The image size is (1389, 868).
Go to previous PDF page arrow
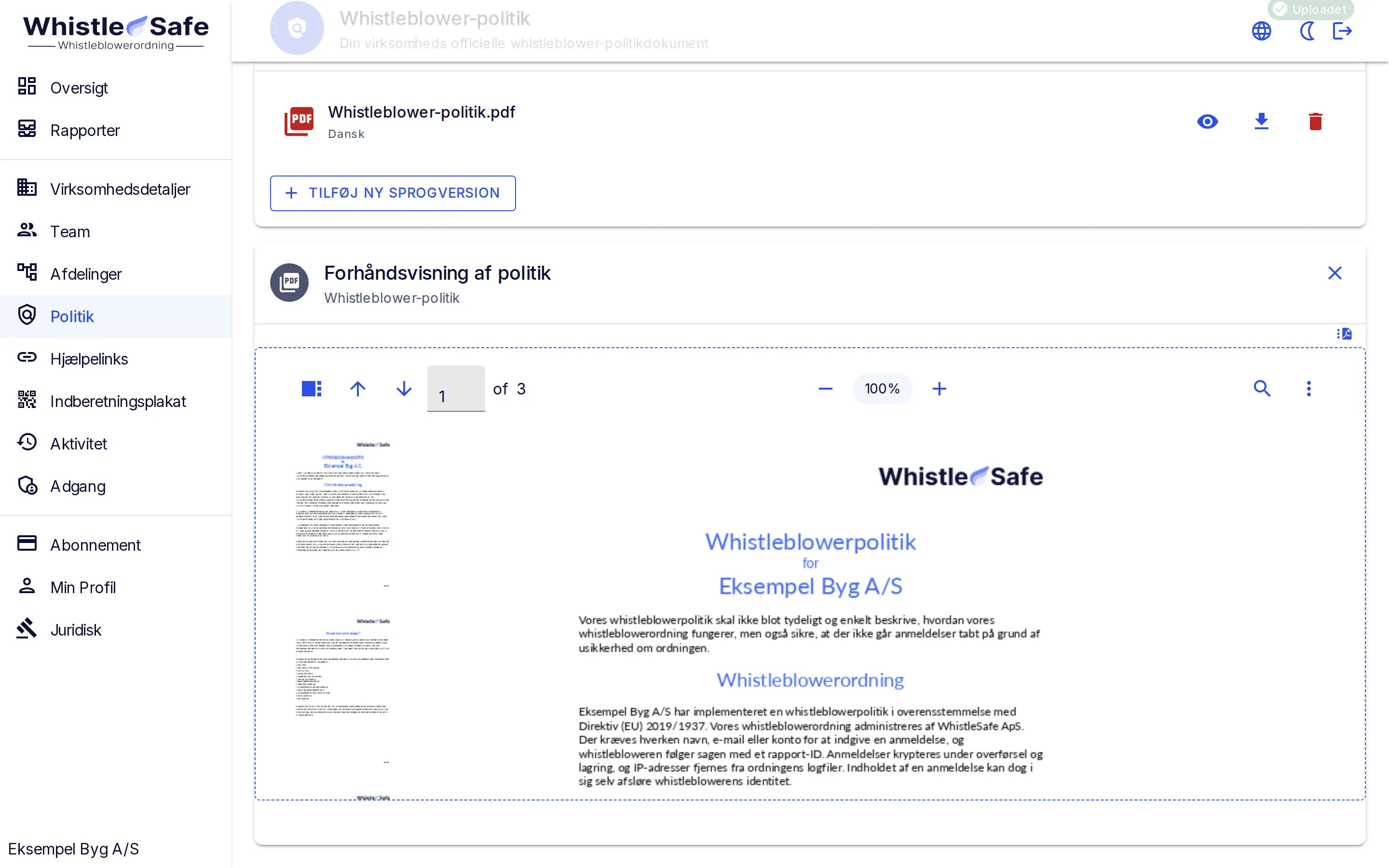[x=357, y=389]
